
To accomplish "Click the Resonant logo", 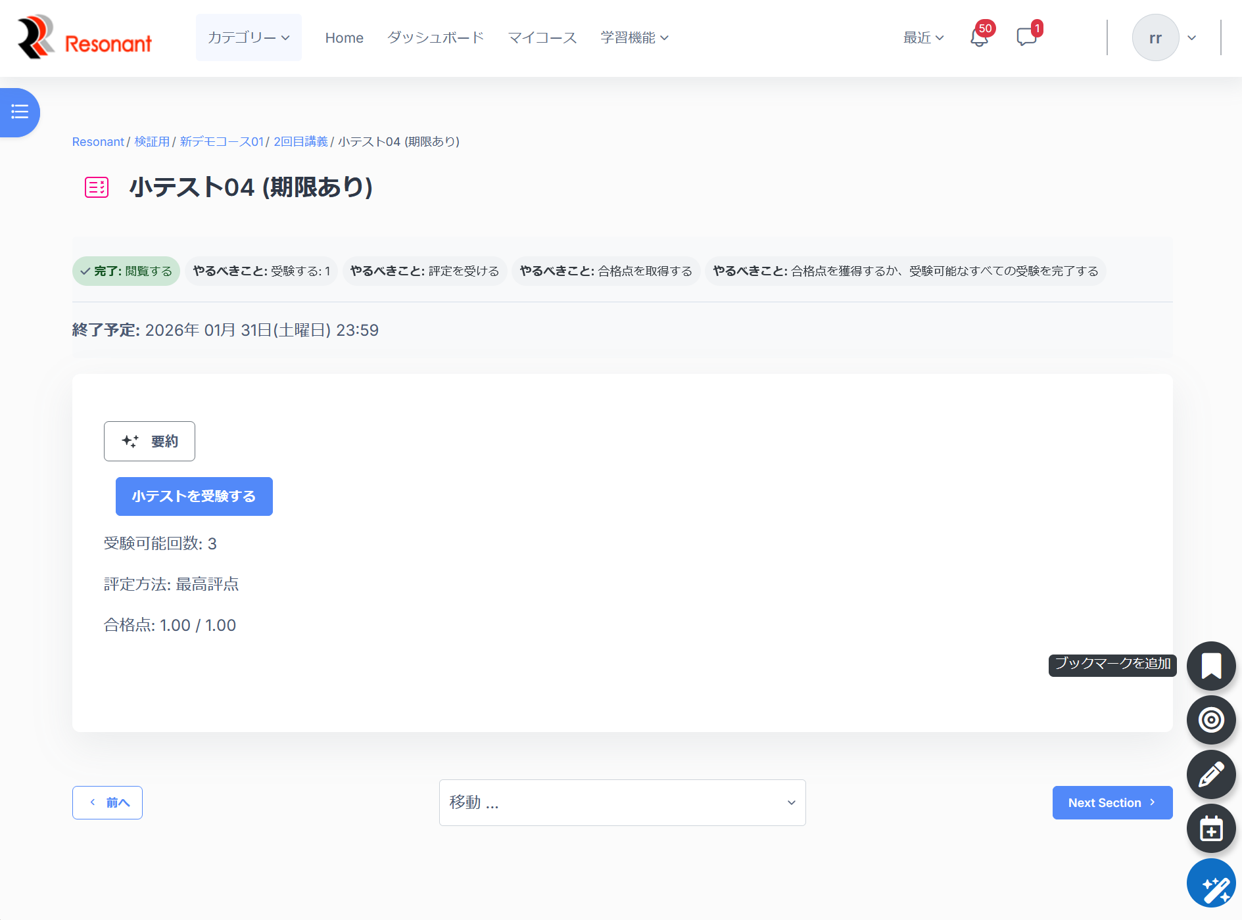I will 85,38.
